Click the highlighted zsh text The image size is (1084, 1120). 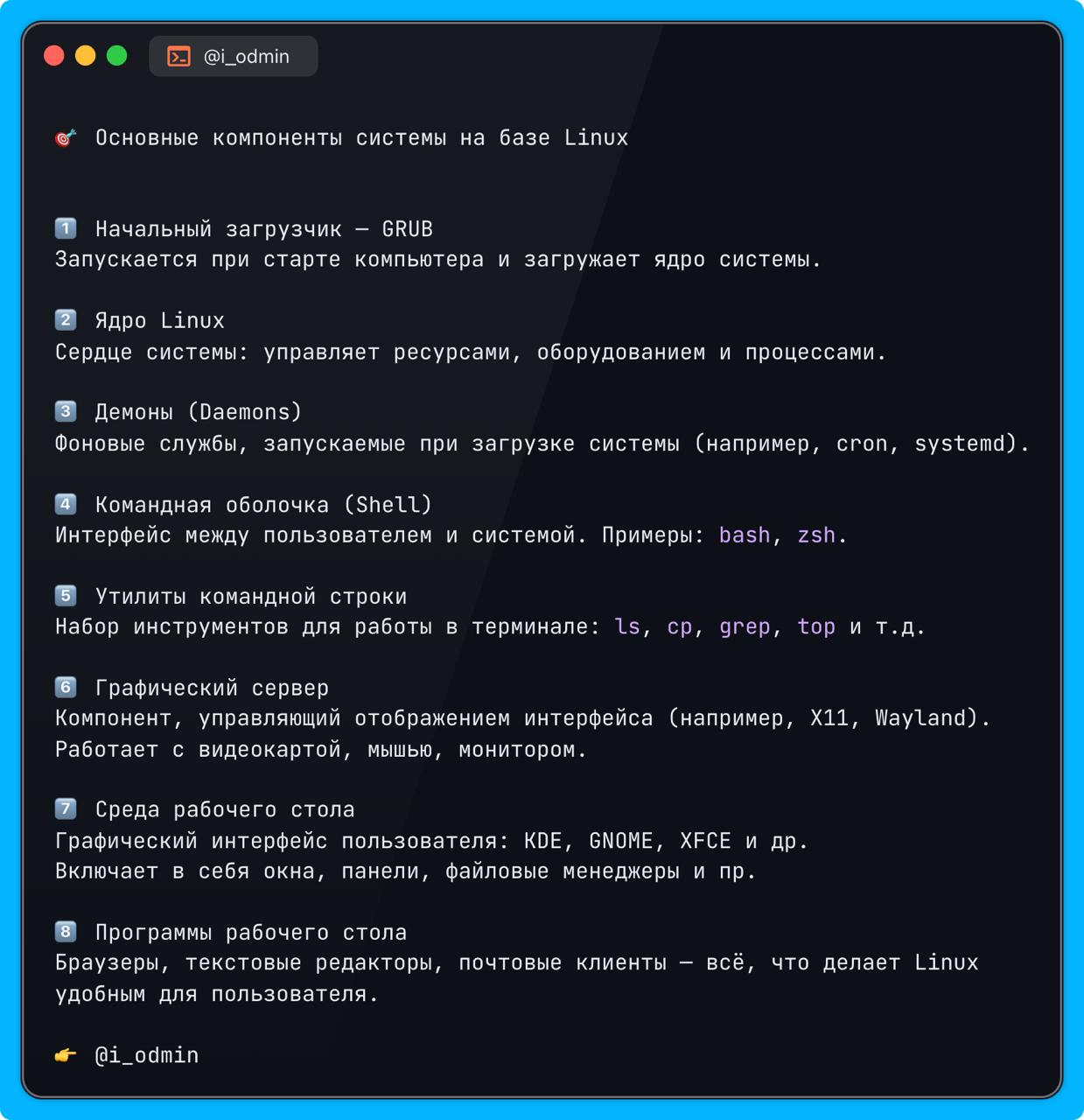pyautogui.click(x=816, y=535)
